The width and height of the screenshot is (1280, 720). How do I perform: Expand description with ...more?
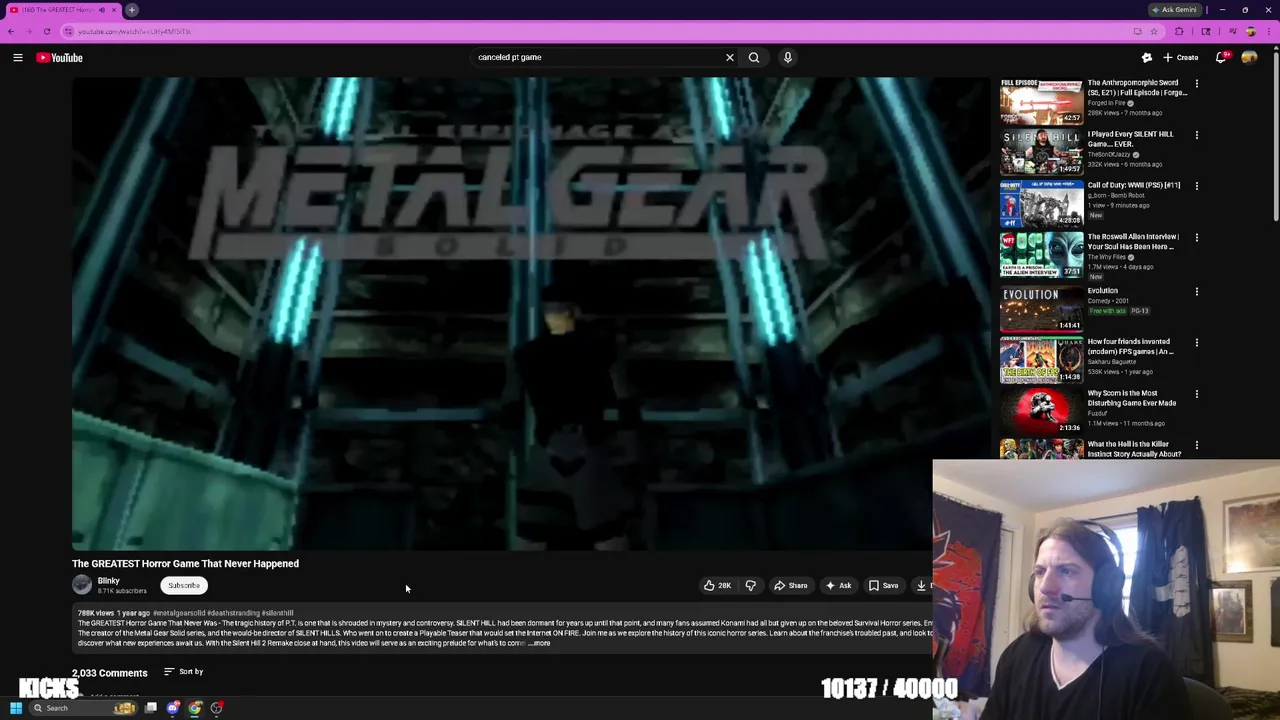point(539,643)
